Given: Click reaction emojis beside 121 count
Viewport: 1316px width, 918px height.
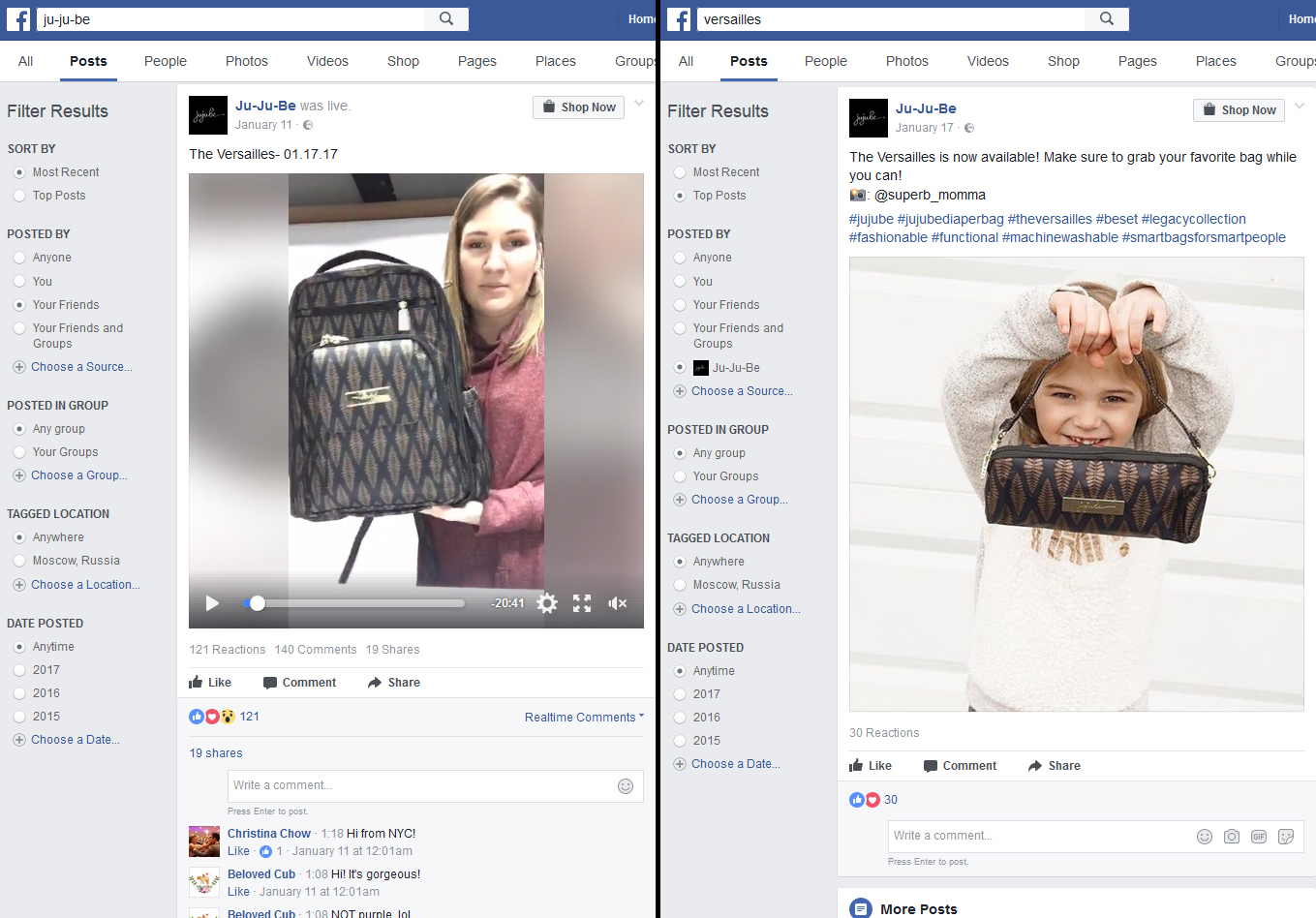Looking at the screenshot, I should (x=212, y=717).
